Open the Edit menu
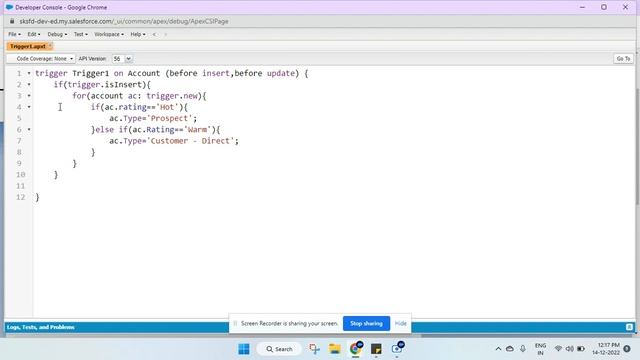Viewport: 640px width, 360px height. click(x=34, y=34)
